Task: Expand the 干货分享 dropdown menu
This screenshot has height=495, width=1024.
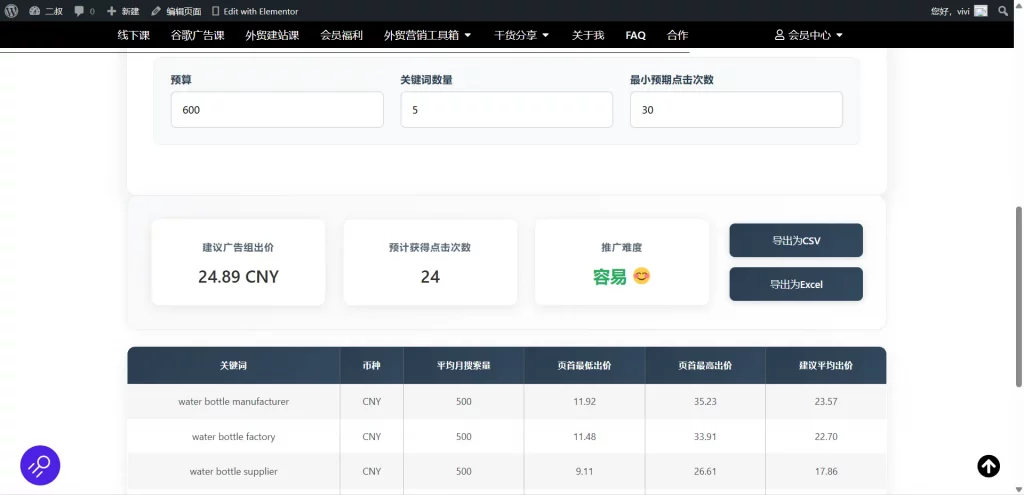Action: pos(522,35)
